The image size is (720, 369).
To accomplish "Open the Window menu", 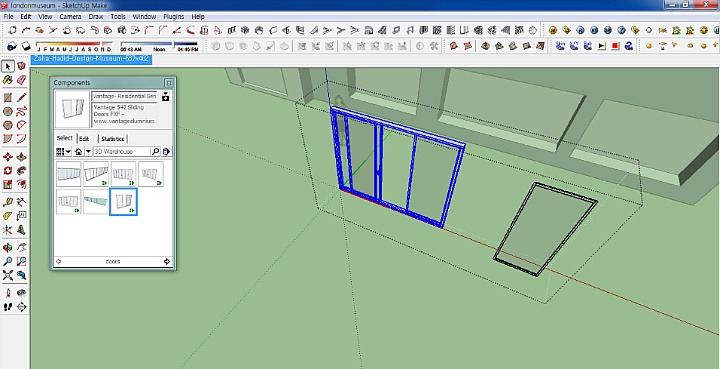I will [x=144, y=17].
